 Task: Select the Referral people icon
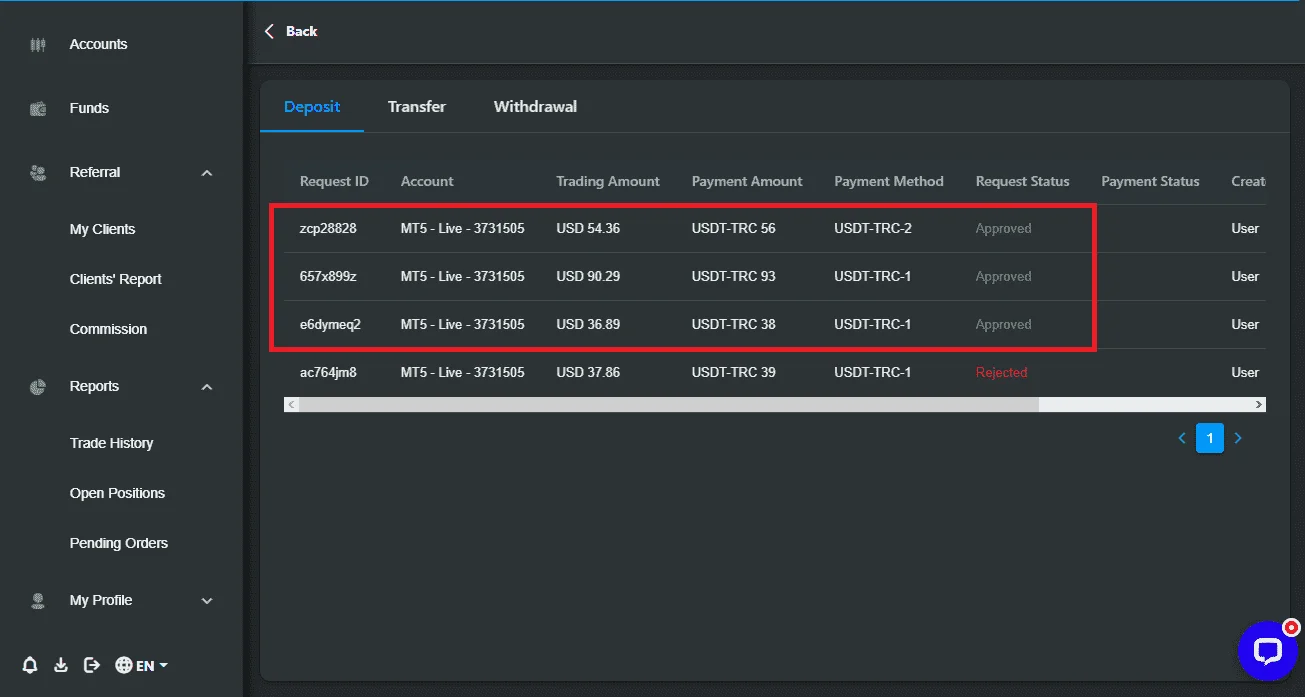38,173
